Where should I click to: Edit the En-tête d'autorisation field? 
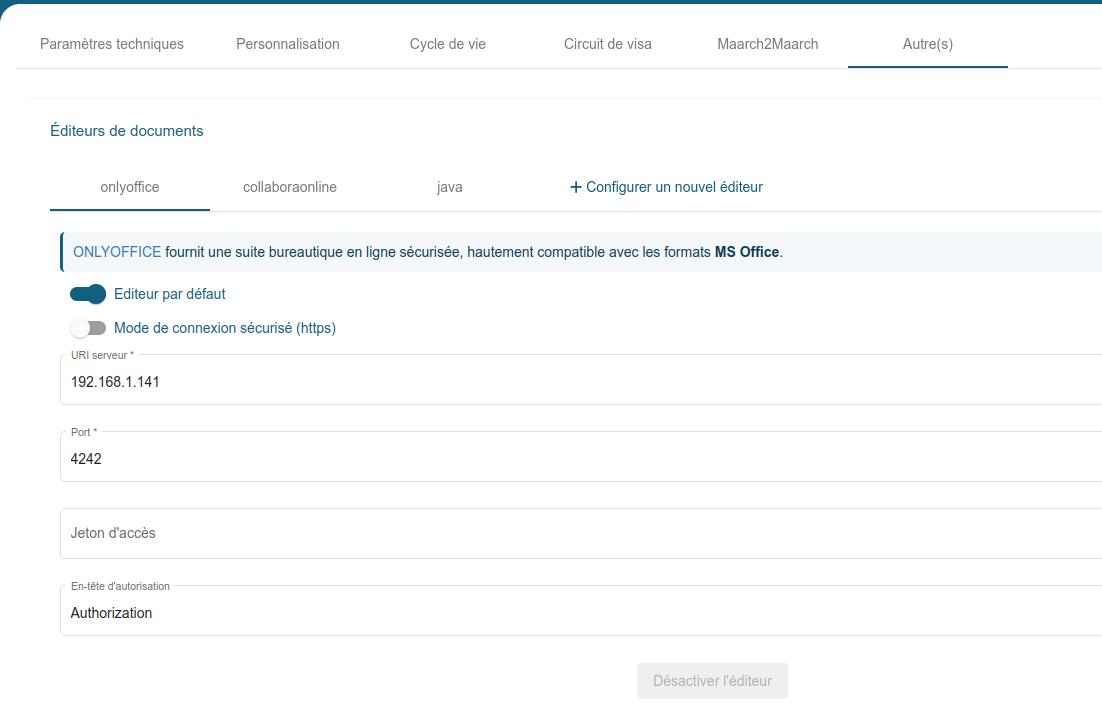click(x=580, y=613)
